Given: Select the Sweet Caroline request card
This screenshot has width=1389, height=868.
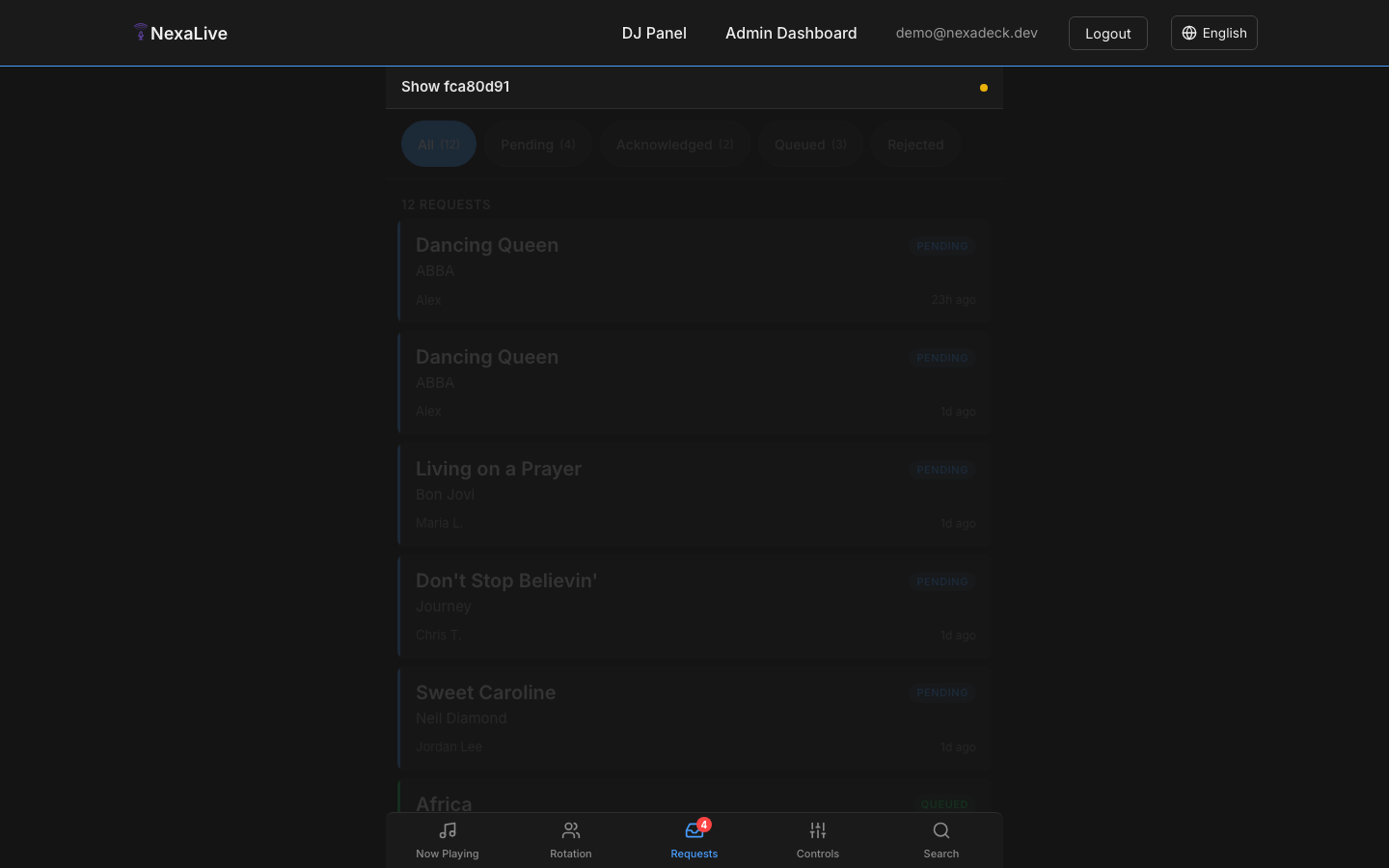Looking at the screenshot, I should pos(694,719).
